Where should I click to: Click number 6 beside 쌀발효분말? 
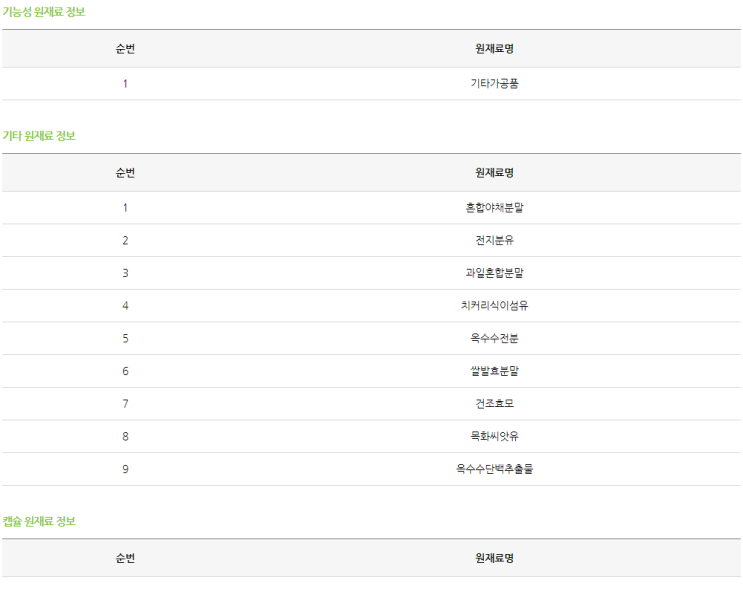(x=125, y=371)
